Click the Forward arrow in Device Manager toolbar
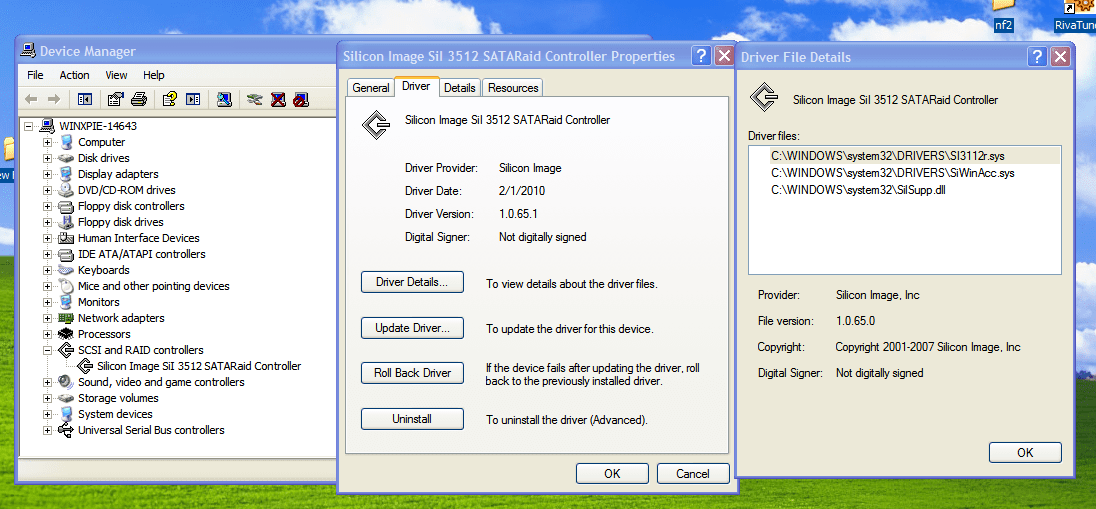 (54, 99)
